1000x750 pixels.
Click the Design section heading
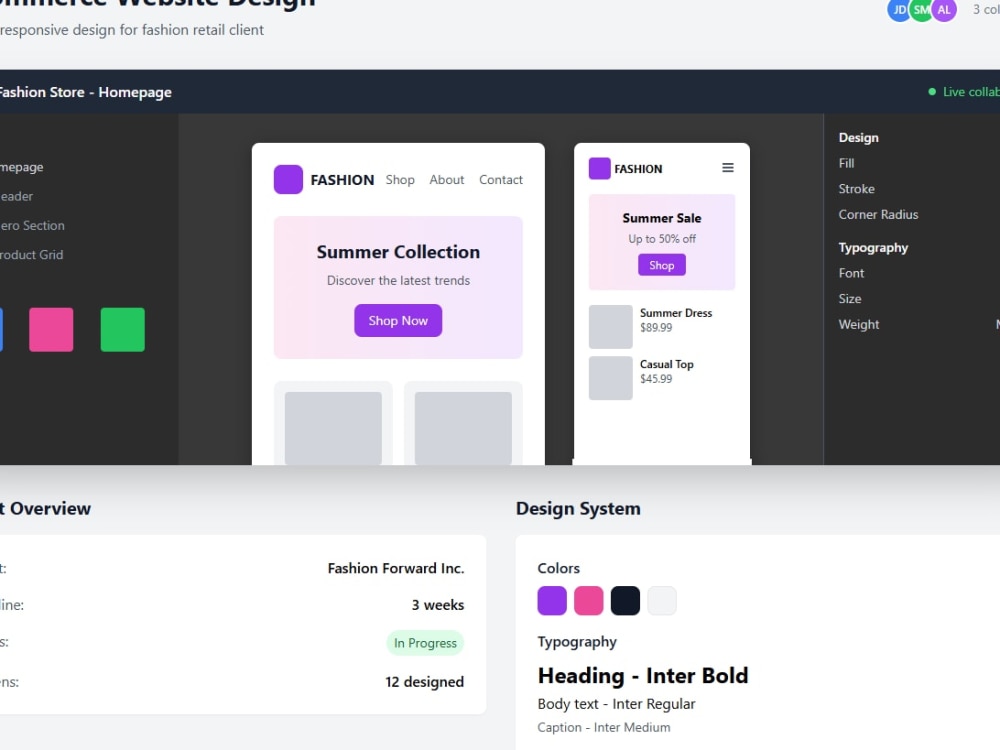(x=858, y=138)
